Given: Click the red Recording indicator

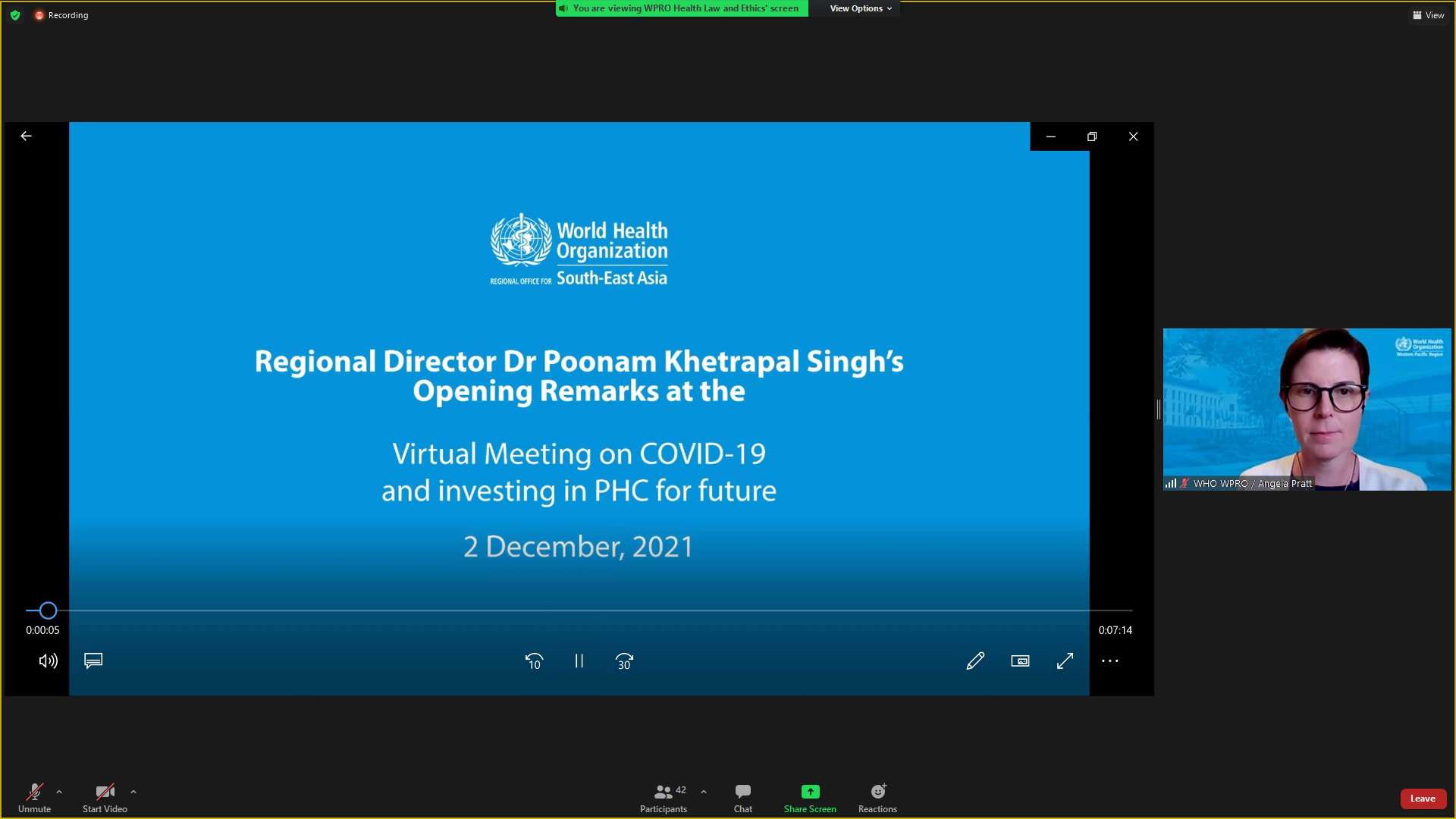Looking at the screenshot, I should pos(61,15).
